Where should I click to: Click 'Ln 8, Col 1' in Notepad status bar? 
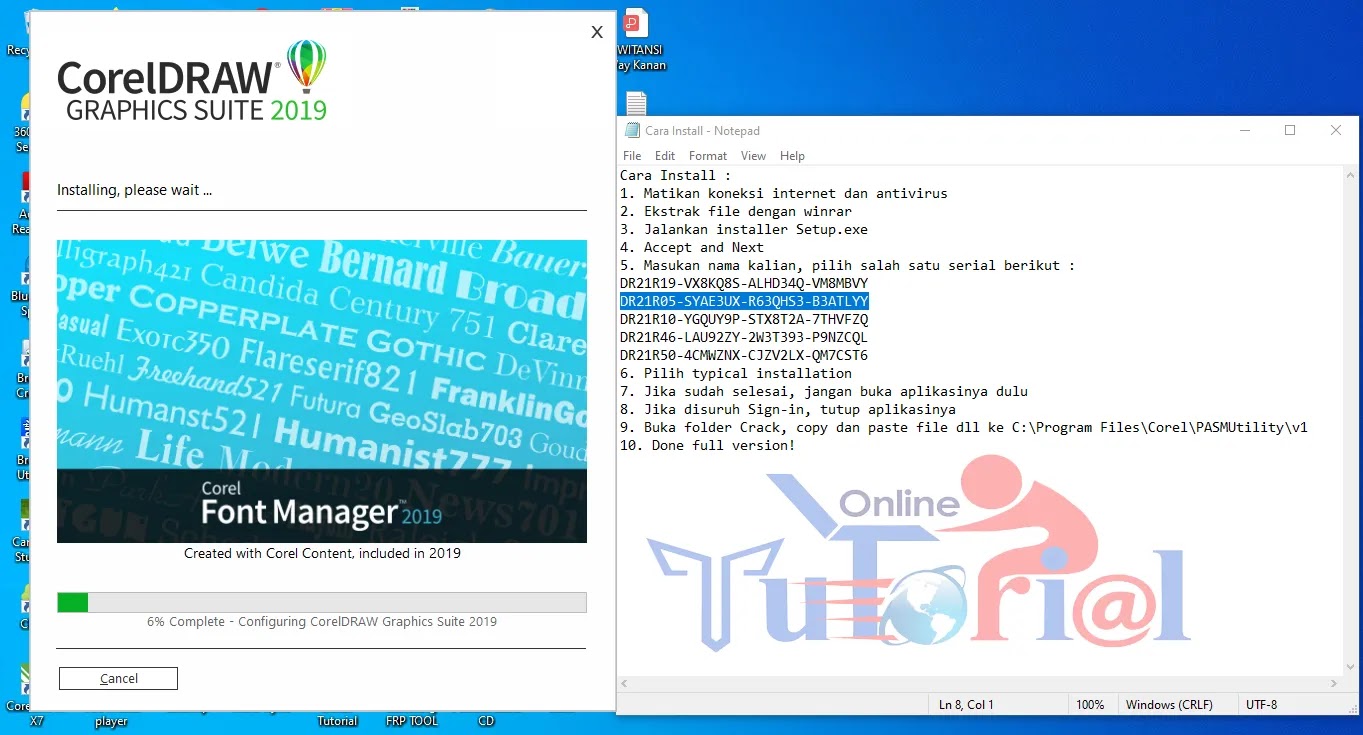(967, 705)
